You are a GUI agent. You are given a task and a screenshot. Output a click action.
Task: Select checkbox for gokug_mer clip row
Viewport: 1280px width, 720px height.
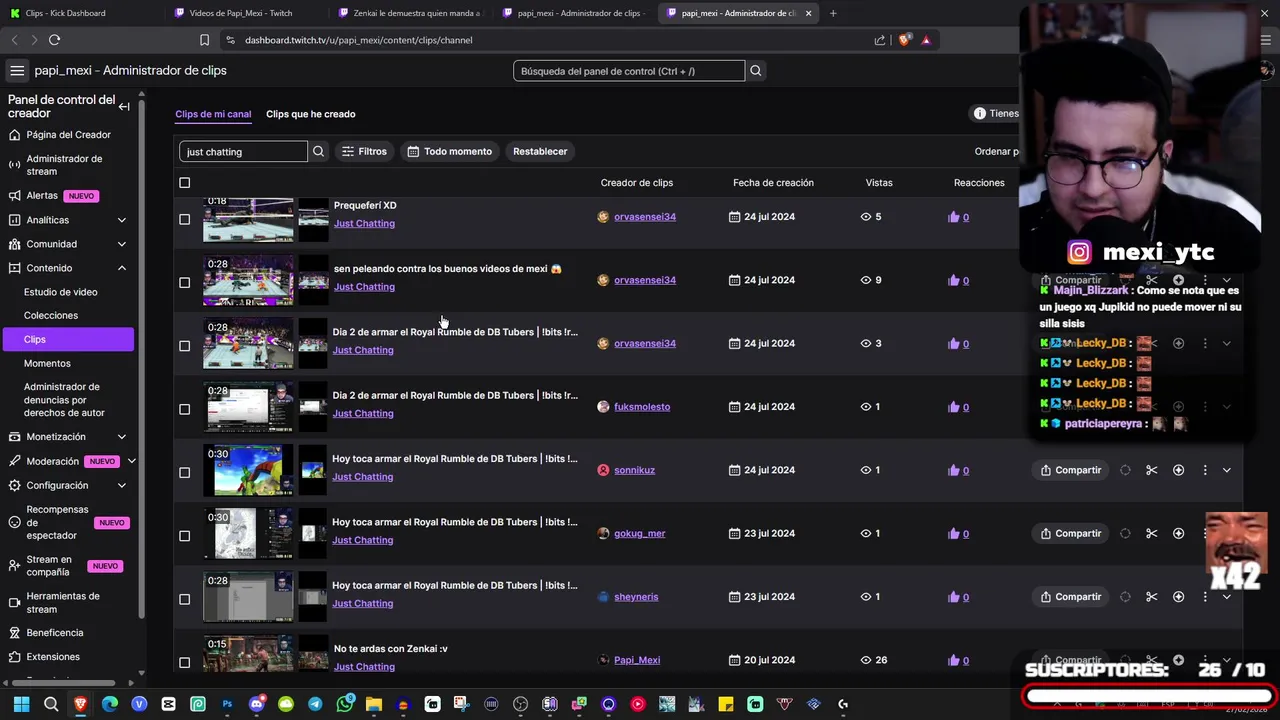pos(184,536)
